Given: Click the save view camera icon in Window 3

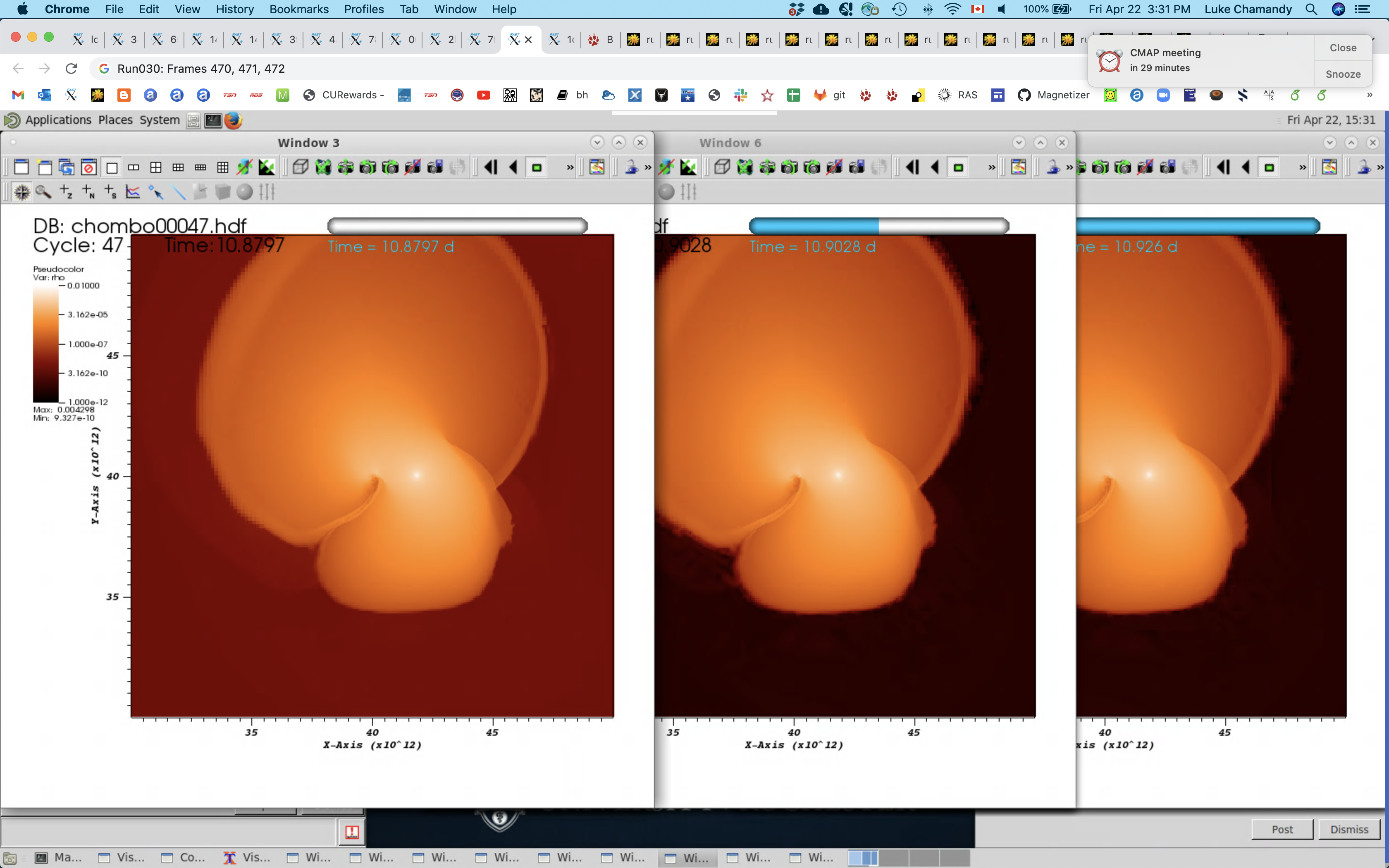Looking at the screenshot, I should [x=435, y=168].
